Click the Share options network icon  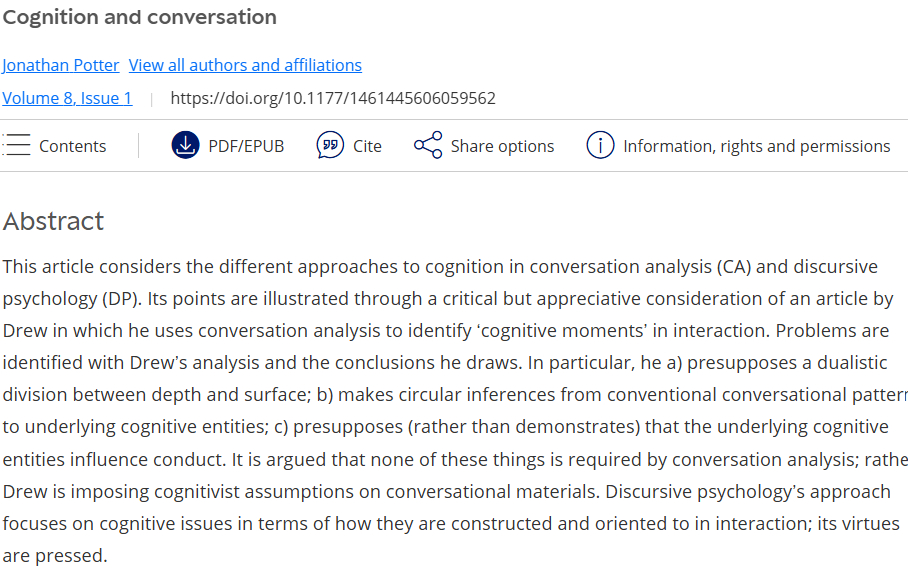click(x=428, y=145)
